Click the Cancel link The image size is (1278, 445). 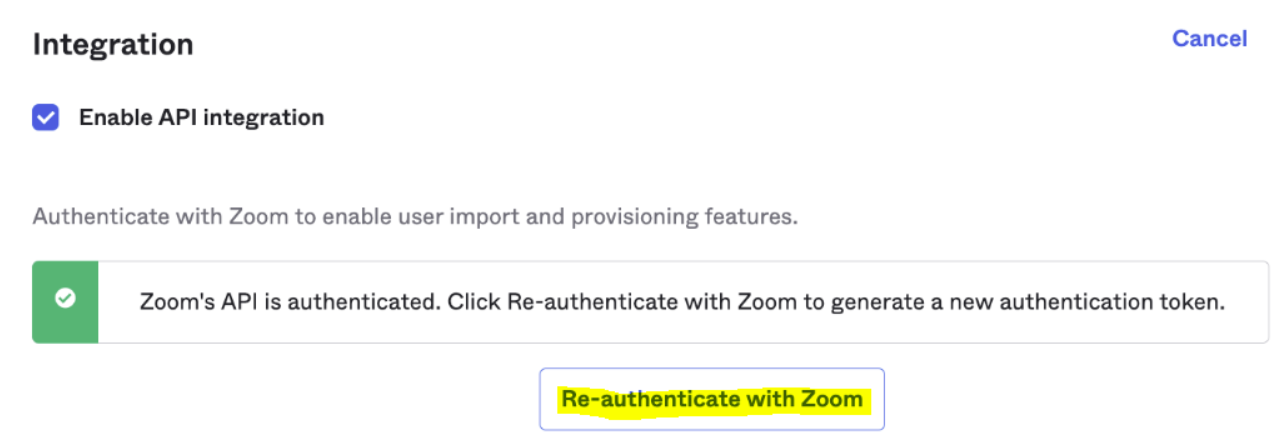point(1209,39)
